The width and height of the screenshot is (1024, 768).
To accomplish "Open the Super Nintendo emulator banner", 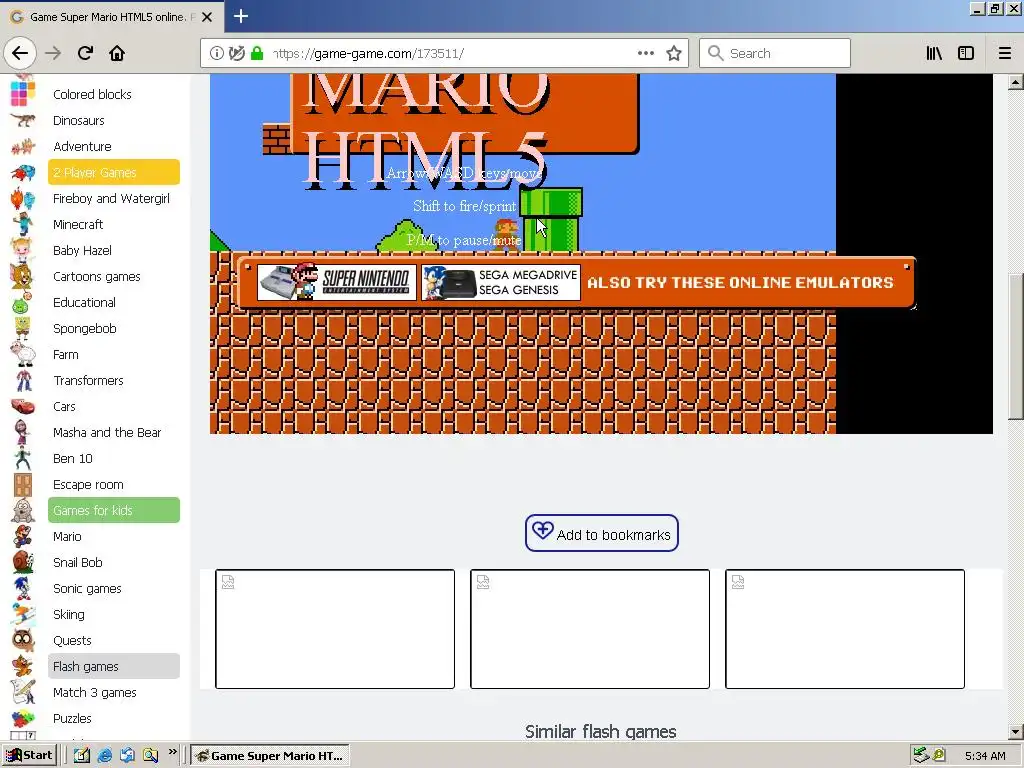I will coord(336,282).
